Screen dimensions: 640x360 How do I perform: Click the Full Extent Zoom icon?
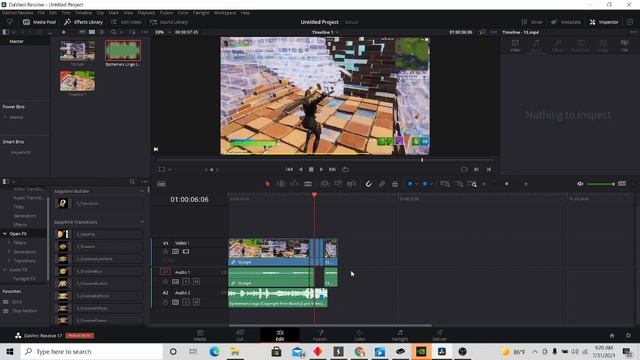pos(445,184)
